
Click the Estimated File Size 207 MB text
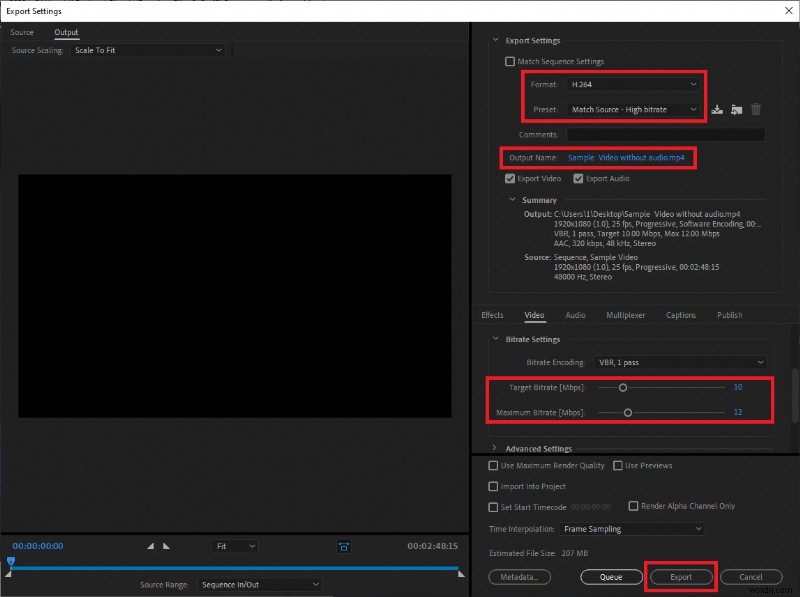coord(538,553)
